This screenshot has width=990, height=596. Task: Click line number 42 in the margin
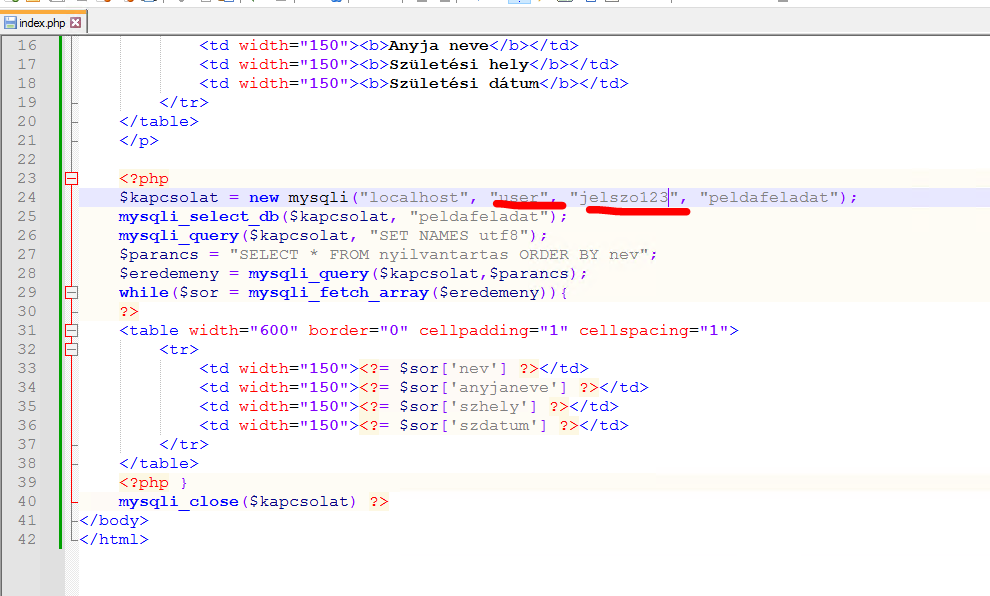pyautogui.click(x=27, y=540)
